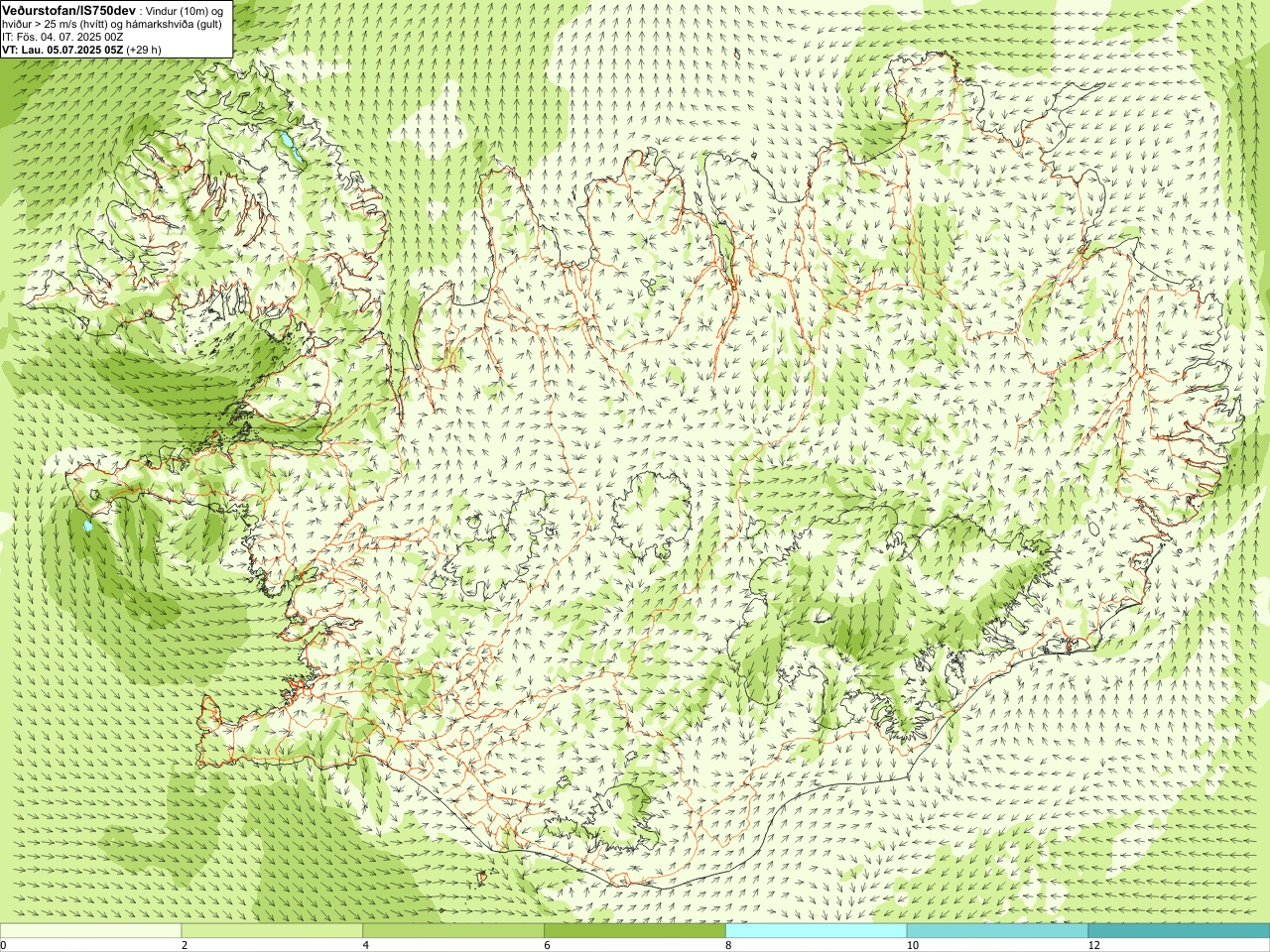The height and width of the screenshot is (952, 1270).
Task: Click the 4–6 m/s green legend swatch
Action: coord(453,931)
